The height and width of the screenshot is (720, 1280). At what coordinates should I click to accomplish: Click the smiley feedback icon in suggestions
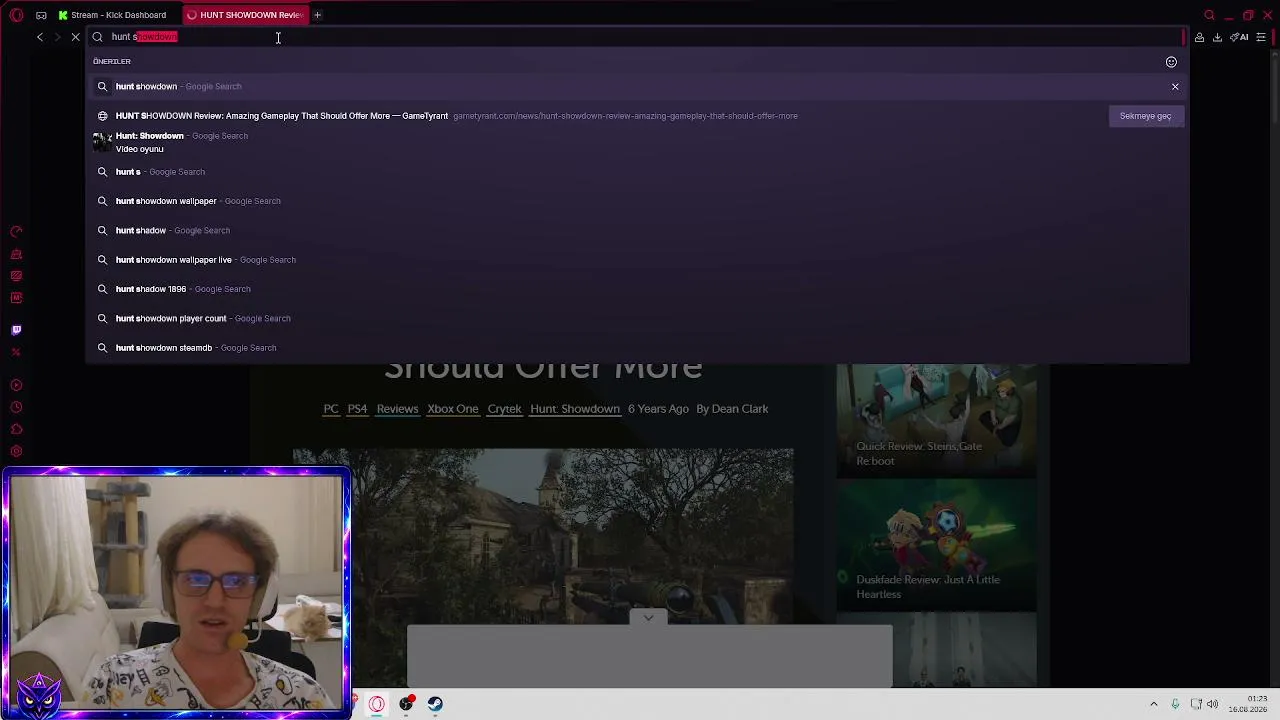pos(1171,62)
